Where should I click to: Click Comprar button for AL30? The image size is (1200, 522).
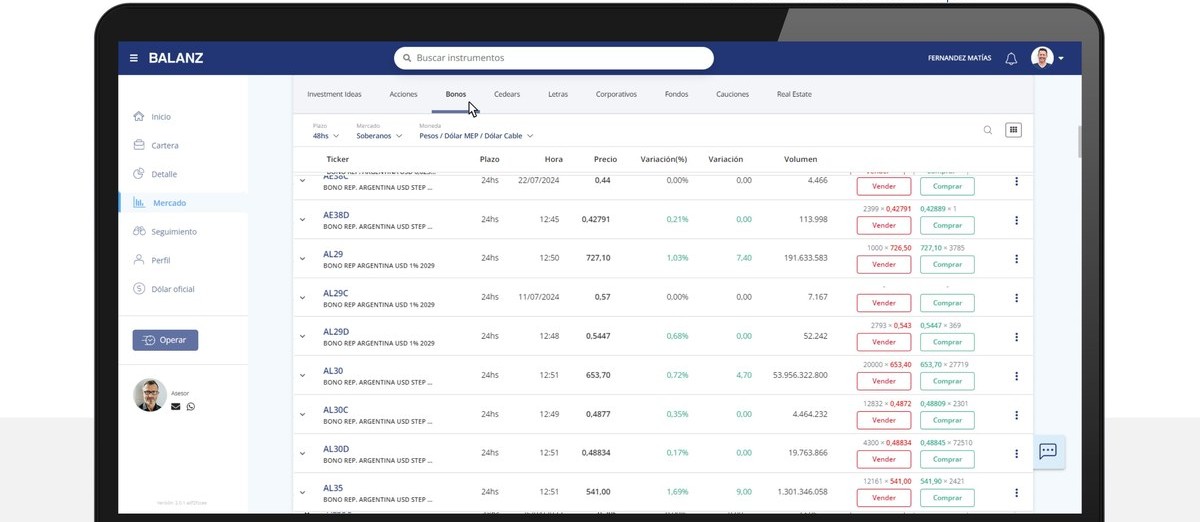tap(947, 381)
